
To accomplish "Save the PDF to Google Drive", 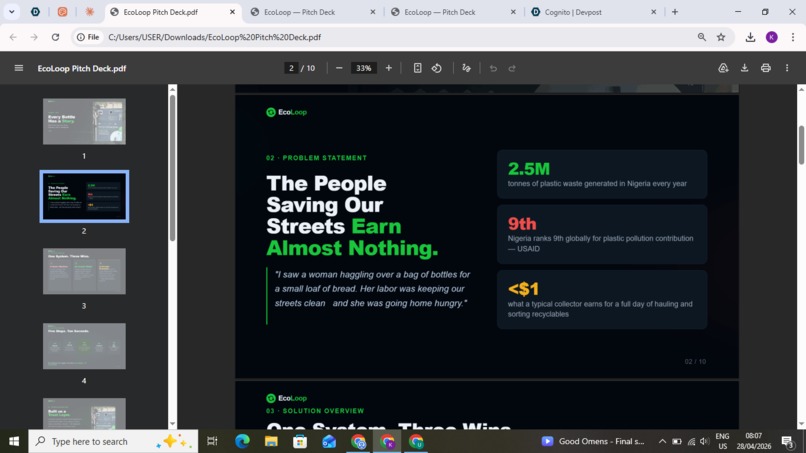I will (723, 68).
